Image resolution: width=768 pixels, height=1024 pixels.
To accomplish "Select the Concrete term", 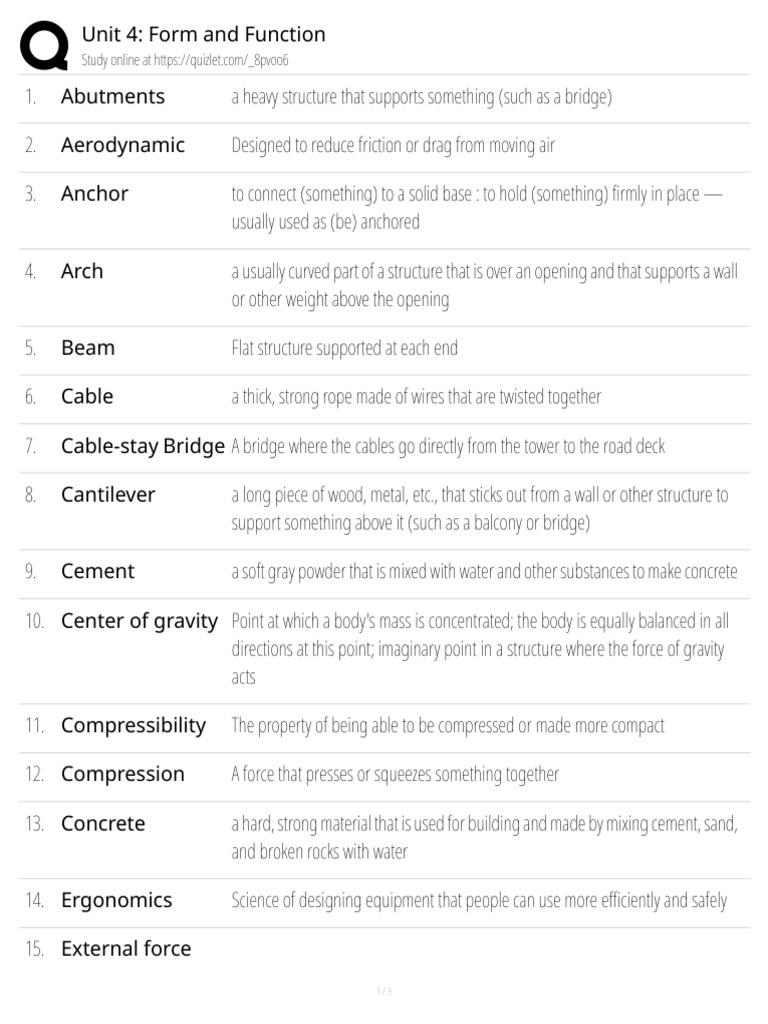I will click(x=103, y=824).
